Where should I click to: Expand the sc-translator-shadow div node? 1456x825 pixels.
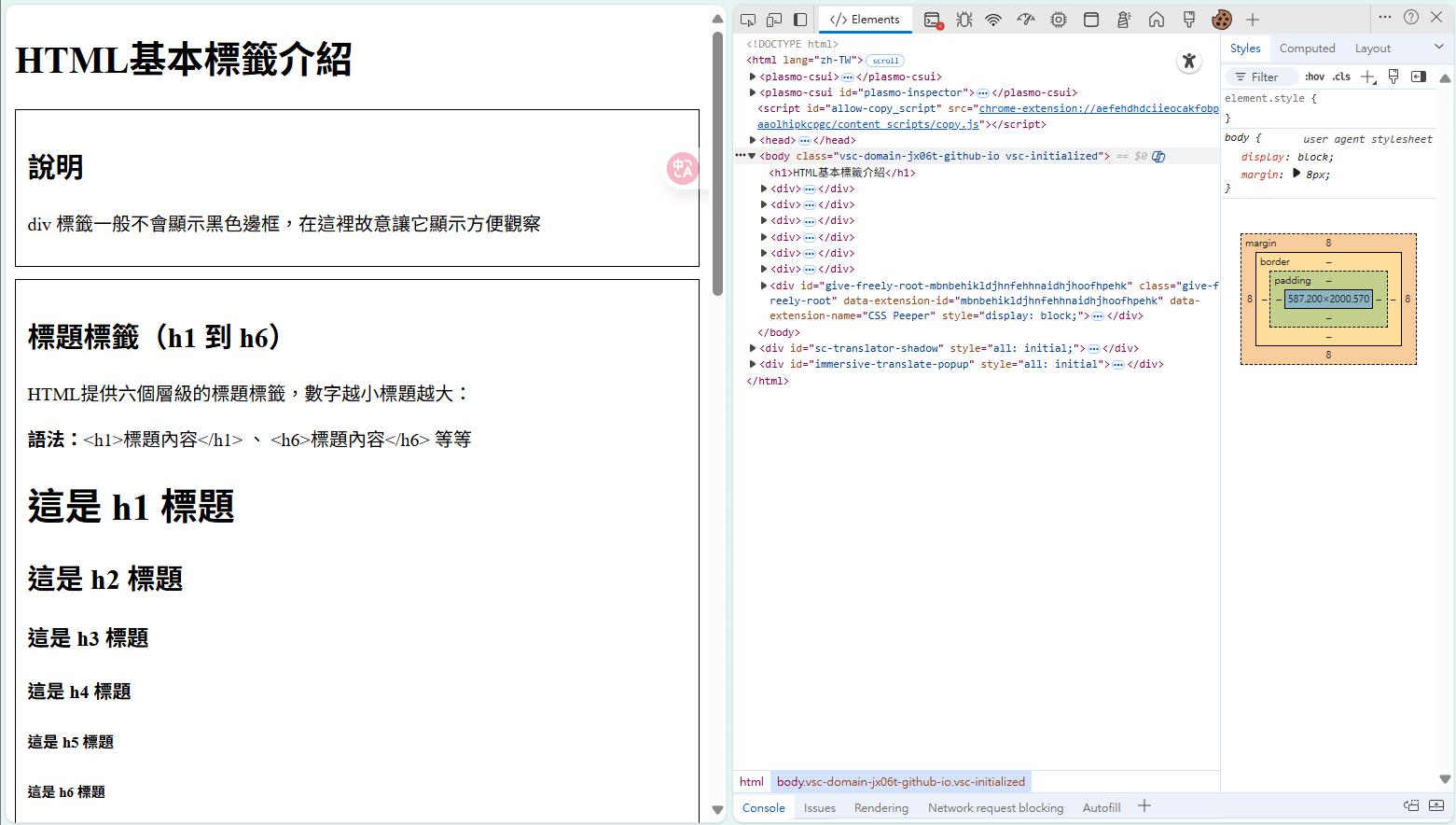pyautogui.click(x=753, y=348)
